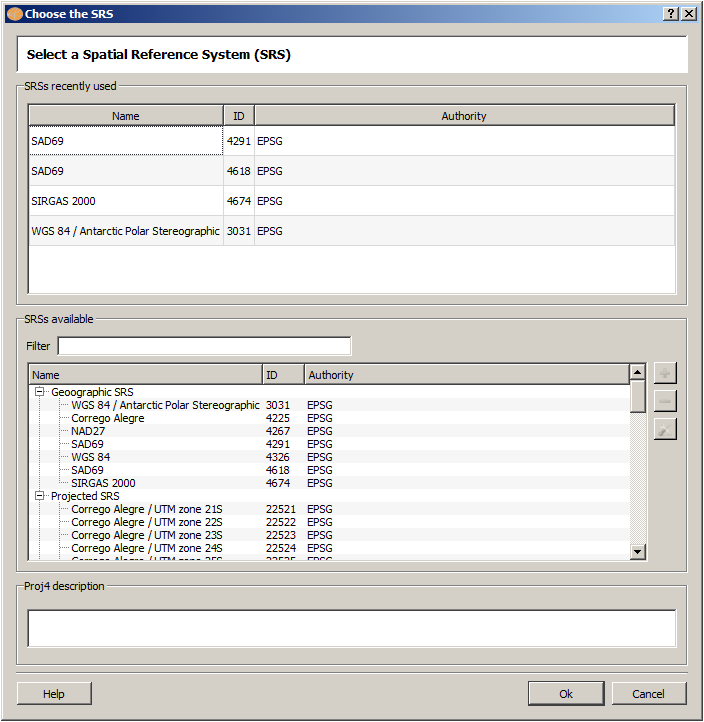Viewport: 704px width, 722px height.
Task: Select recently used WGS 84 / Antarctic Polar Stereographic
Action: (x=352, y=231)
